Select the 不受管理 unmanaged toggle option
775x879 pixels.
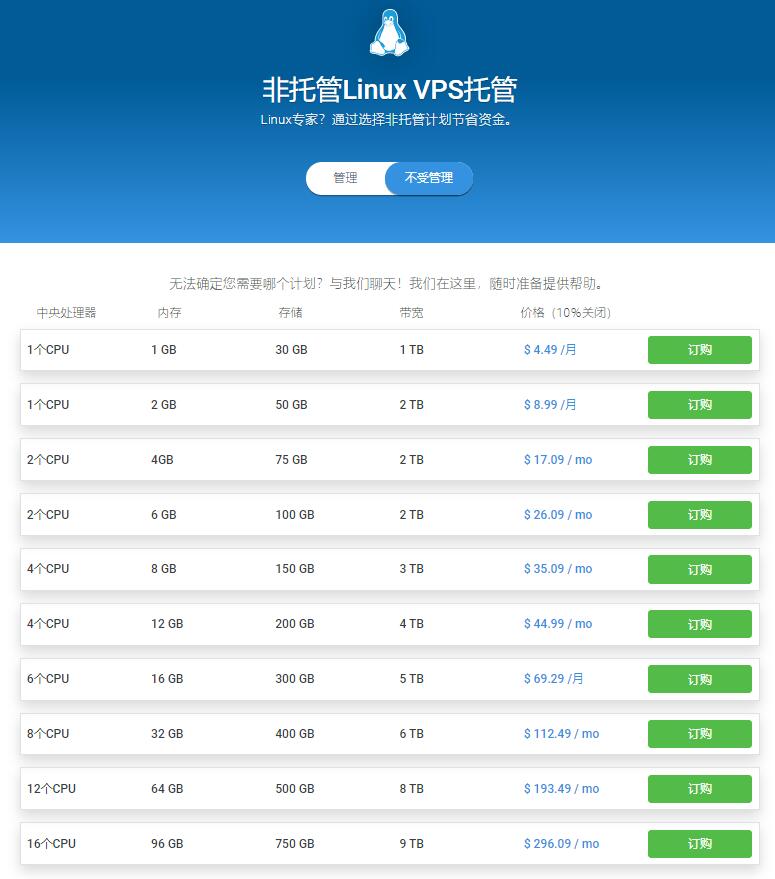[x=428, y=178]
